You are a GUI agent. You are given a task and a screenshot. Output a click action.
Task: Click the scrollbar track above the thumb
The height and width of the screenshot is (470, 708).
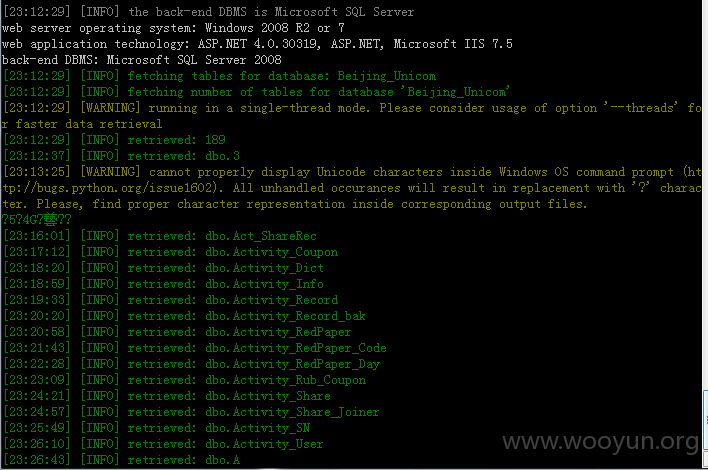tap(706, 194)
